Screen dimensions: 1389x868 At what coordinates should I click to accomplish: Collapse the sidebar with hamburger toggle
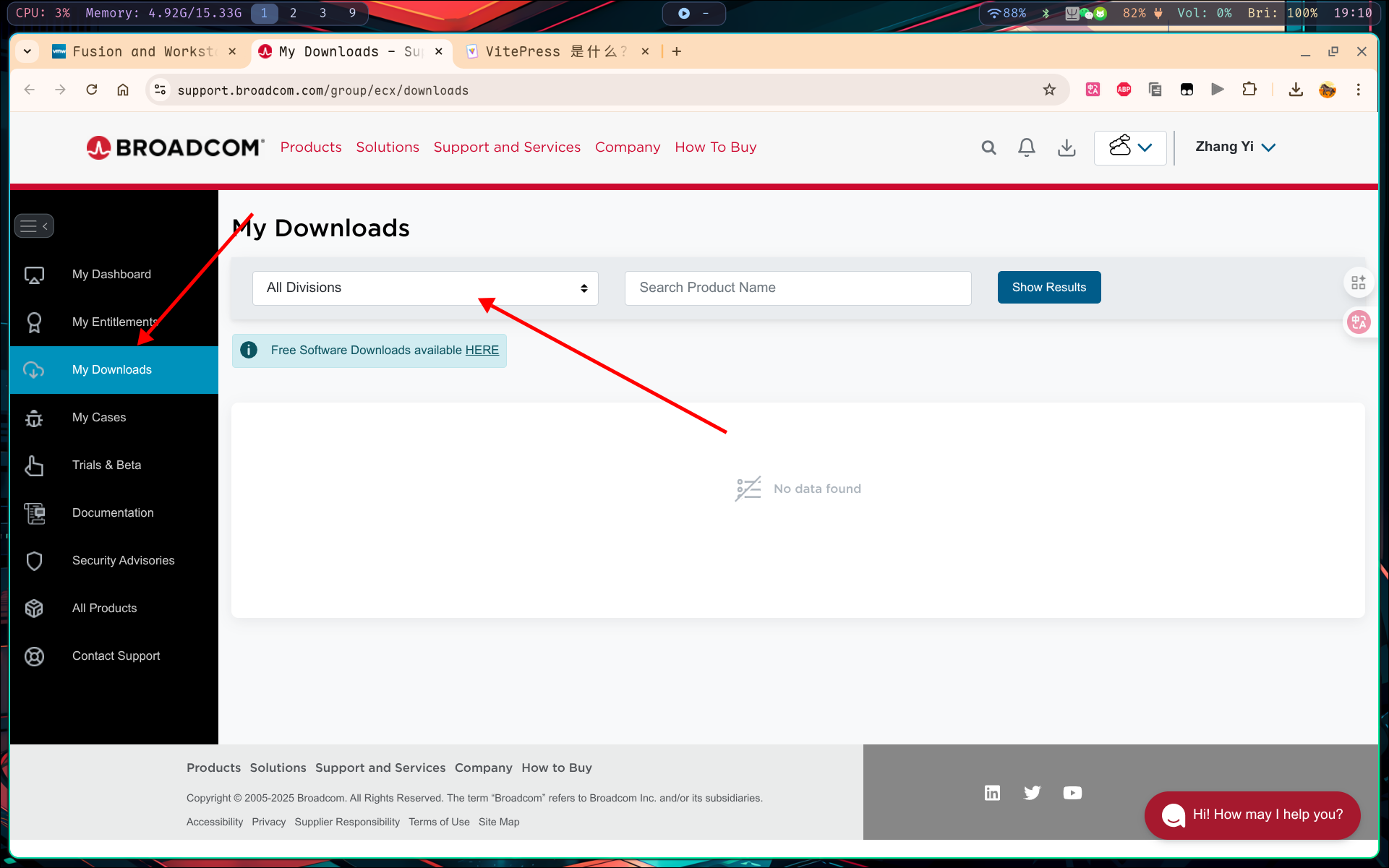point(34,226)
